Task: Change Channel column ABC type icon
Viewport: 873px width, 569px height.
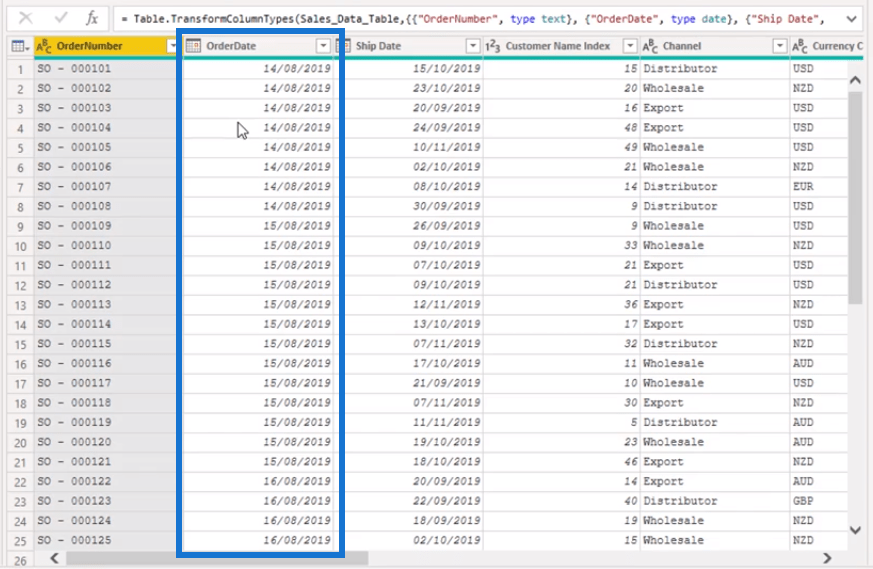Action: click(x=650, y=46)
